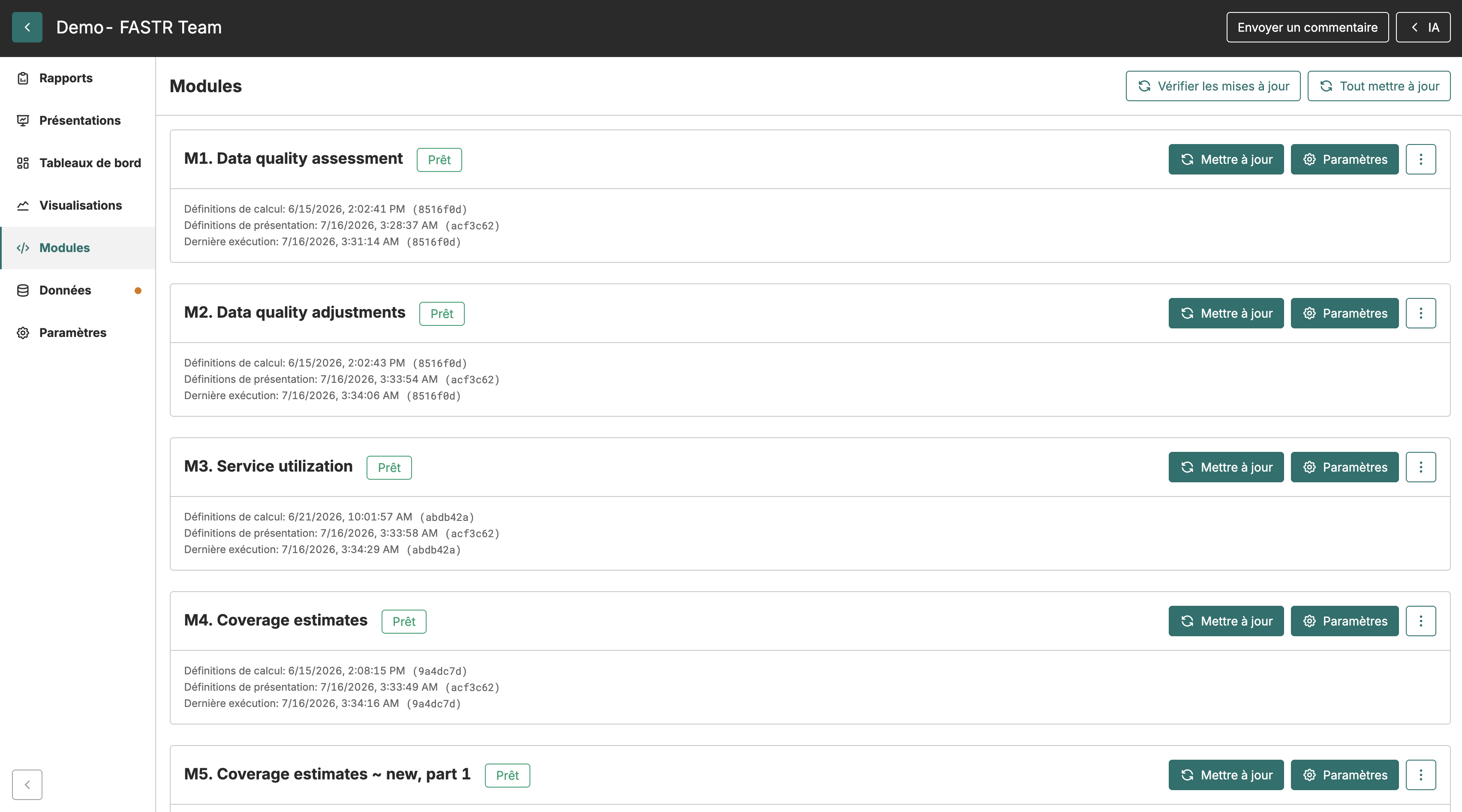Click the Prêt badge on M2
Viewport: 1462px width, 812px height.
pyautogui.click(x=442, y=314)
